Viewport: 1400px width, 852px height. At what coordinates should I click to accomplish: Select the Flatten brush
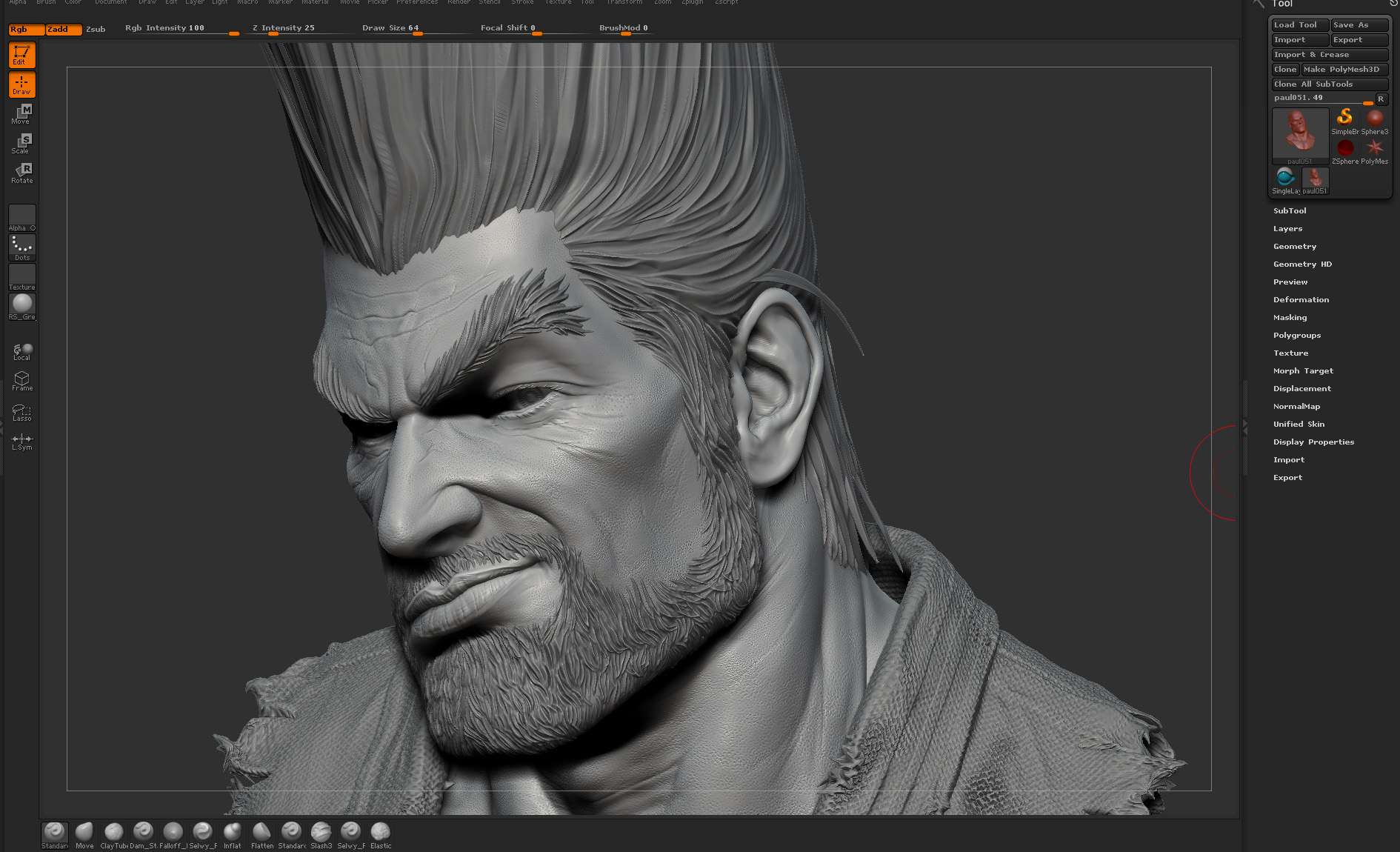point(262,835)
